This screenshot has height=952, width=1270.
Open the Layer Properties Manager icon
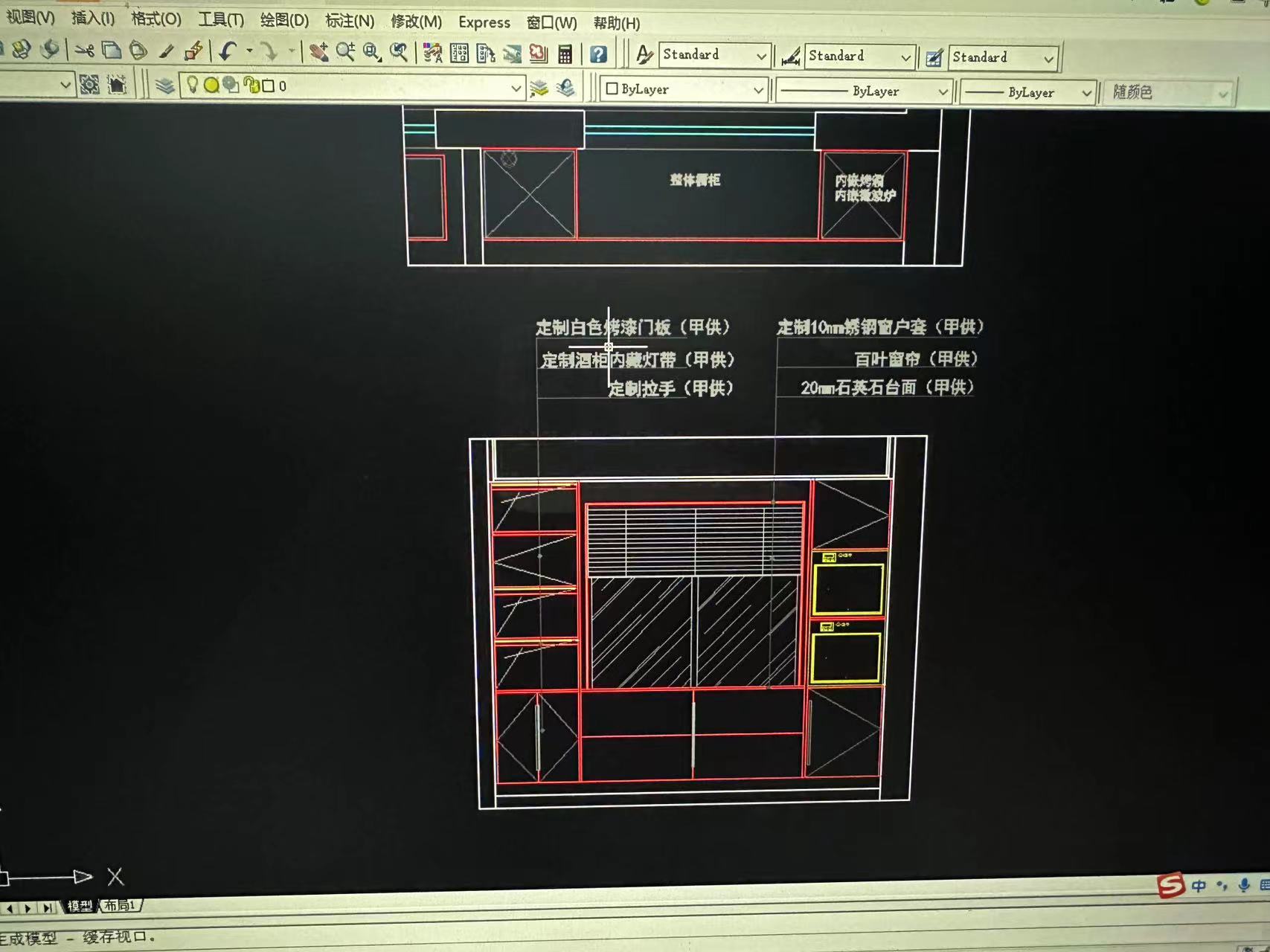164,86
